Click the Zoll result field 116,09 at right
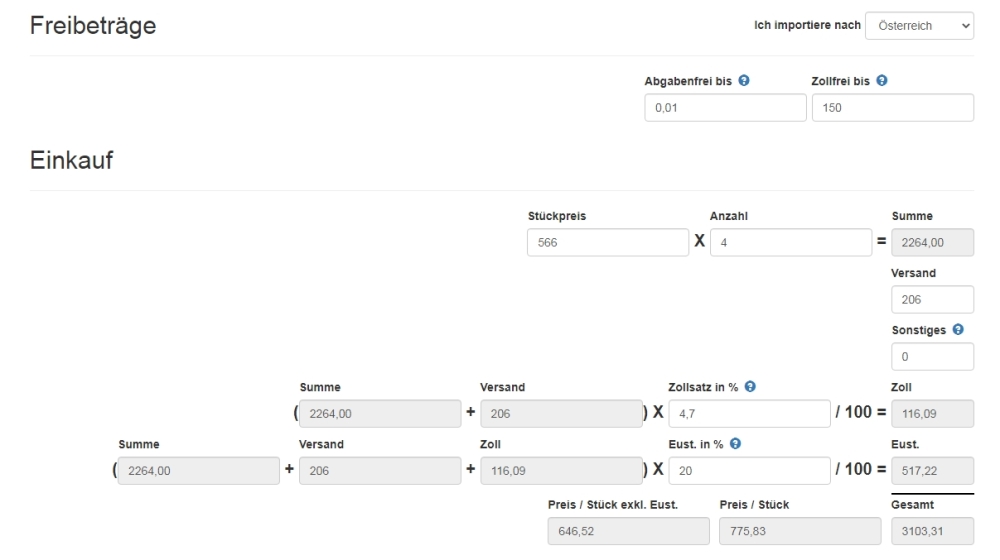This screenshot has width=1000, height=560. click(932, 414)
